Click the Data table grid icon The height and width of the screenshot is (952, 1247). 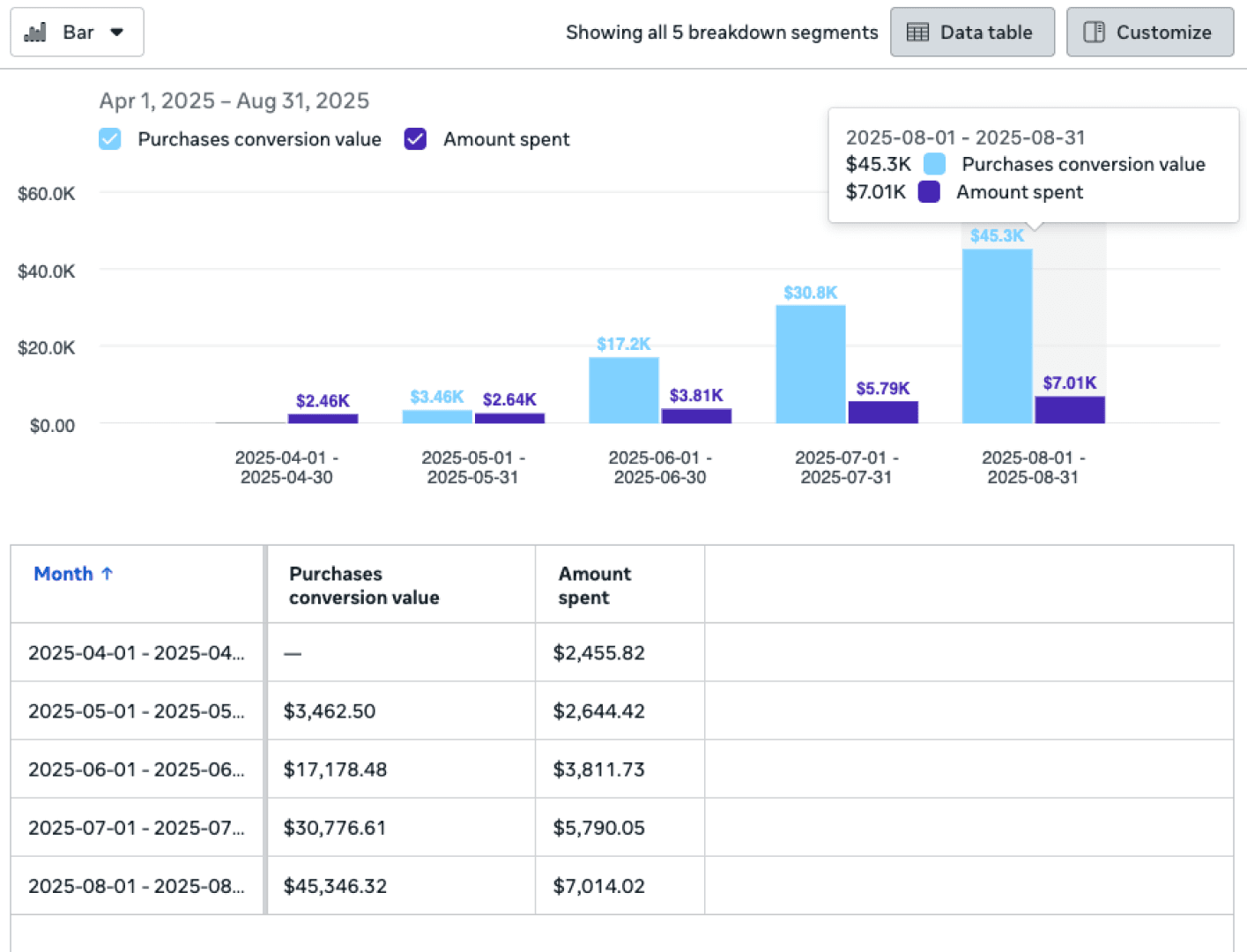coord(917,32)
